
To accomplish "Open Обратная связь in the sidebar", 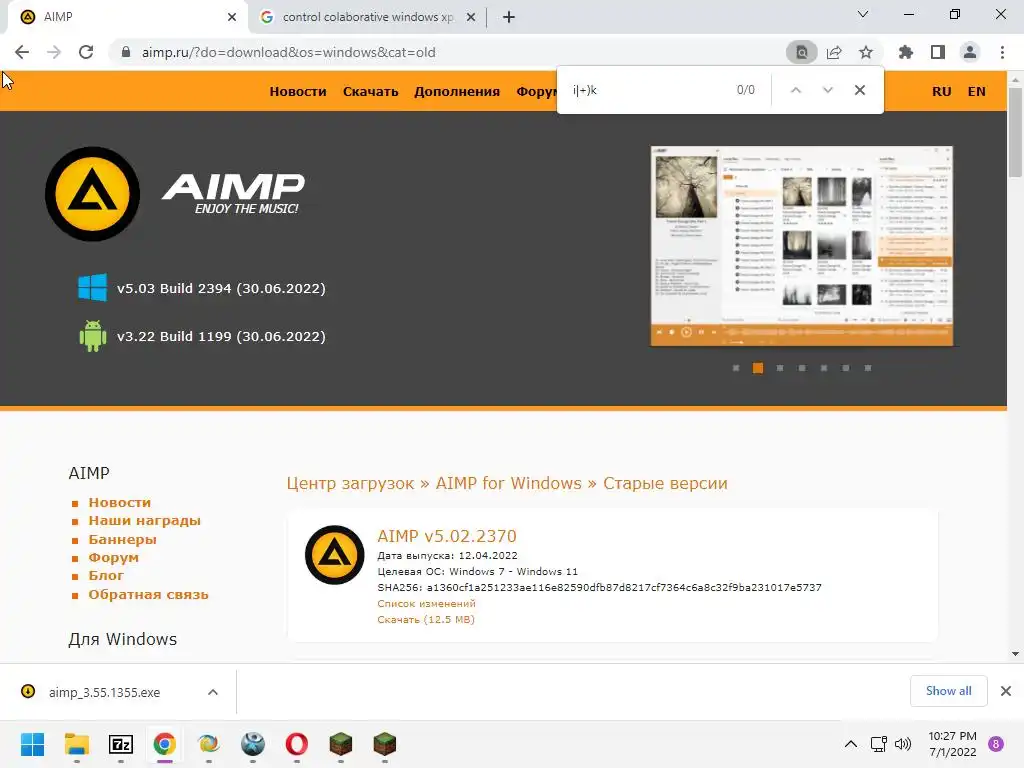I will coord(148,594).
